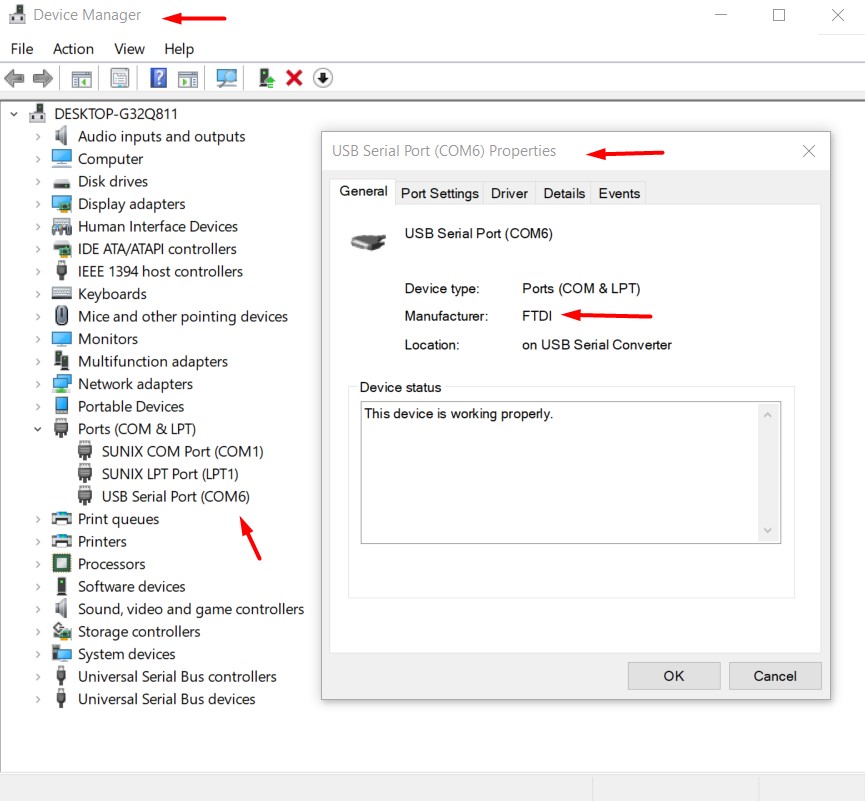Click the Display adapters icon
Viewport: 865px width, 801px height.
coord(61,204)
